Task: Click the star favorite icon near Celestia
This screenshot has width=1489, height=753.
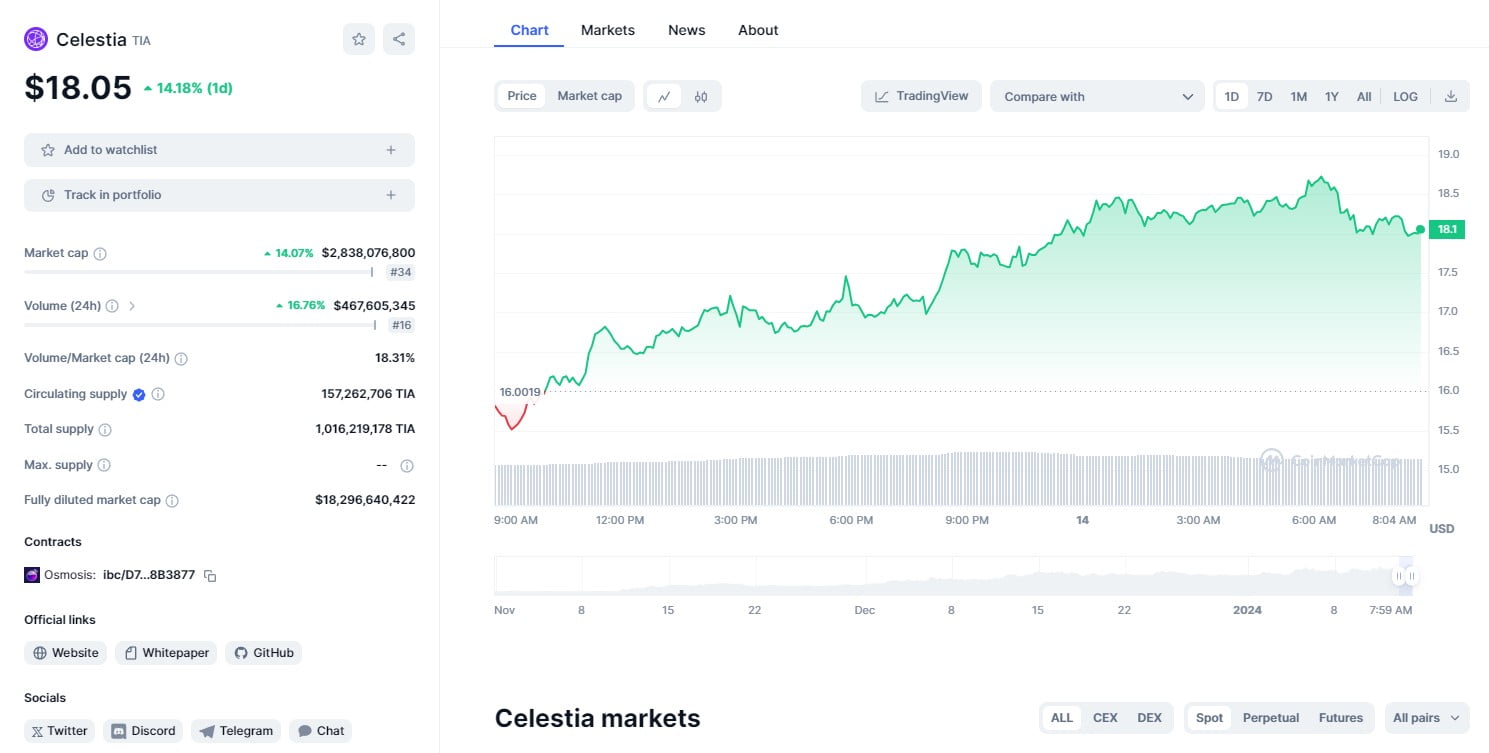Action: pyautogui.click(x=359, y=39)
